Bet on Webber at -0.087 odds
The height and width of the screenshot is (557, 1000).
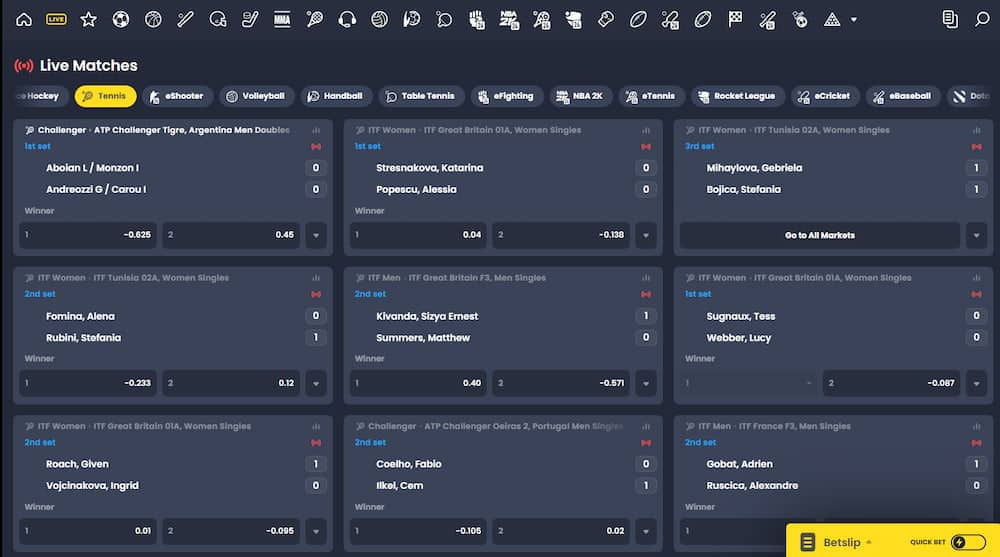click(x=891, y=383)
